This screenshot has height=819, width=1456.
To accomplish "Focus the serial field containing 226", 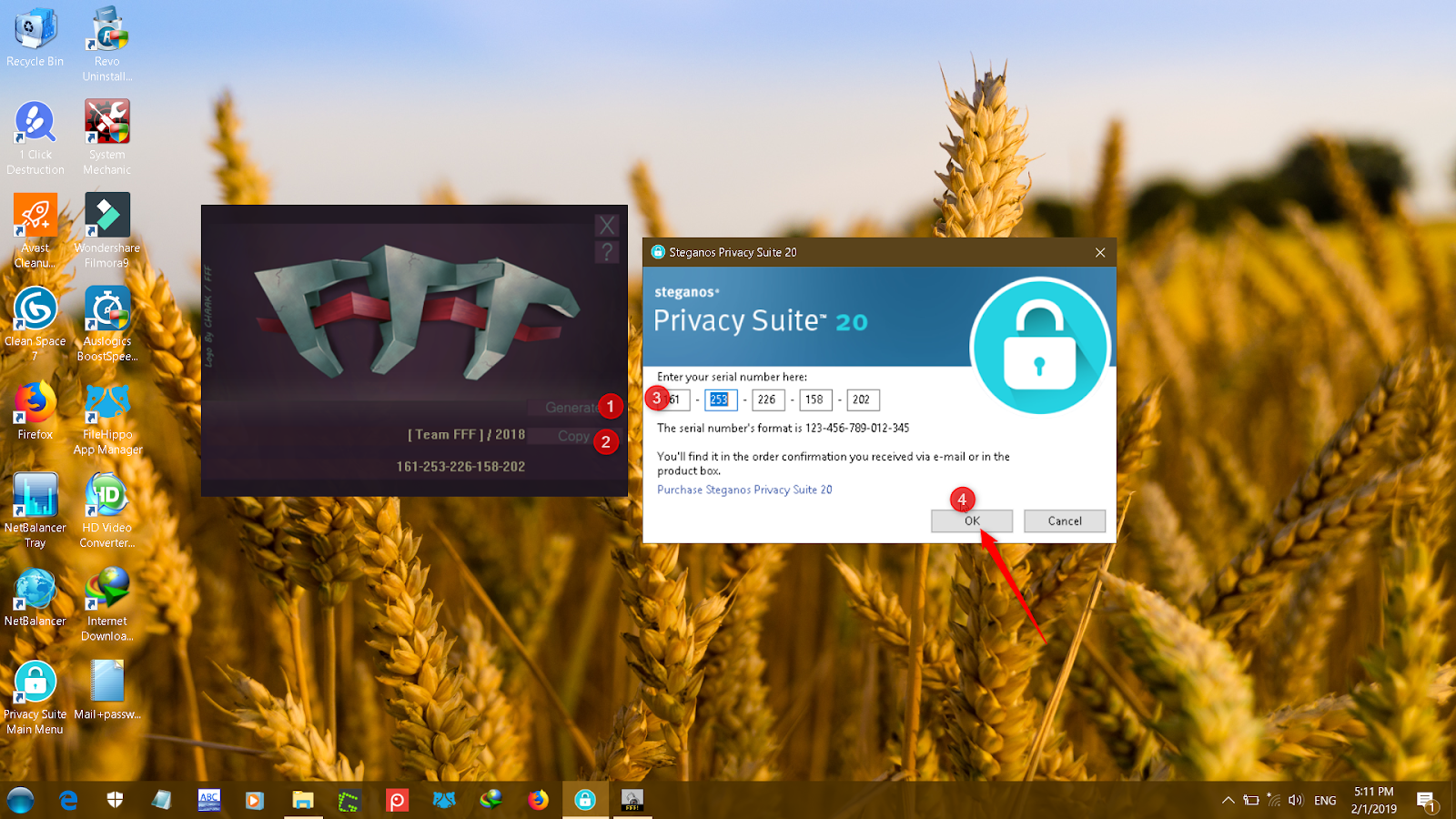I will (768, 399).
